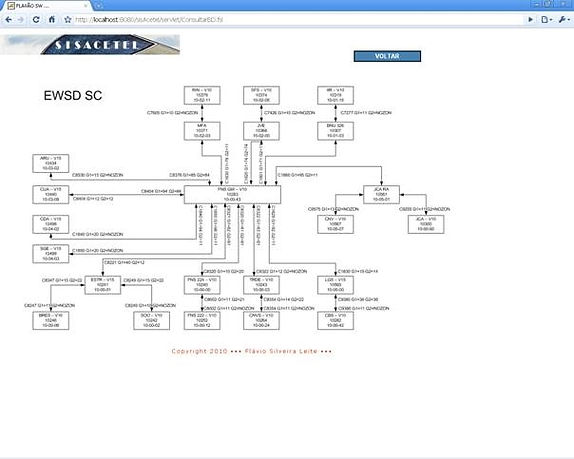Screen dimensions: 574x459
Task: Select the CBS - V10 node box
Action: (x=335, y=321)
